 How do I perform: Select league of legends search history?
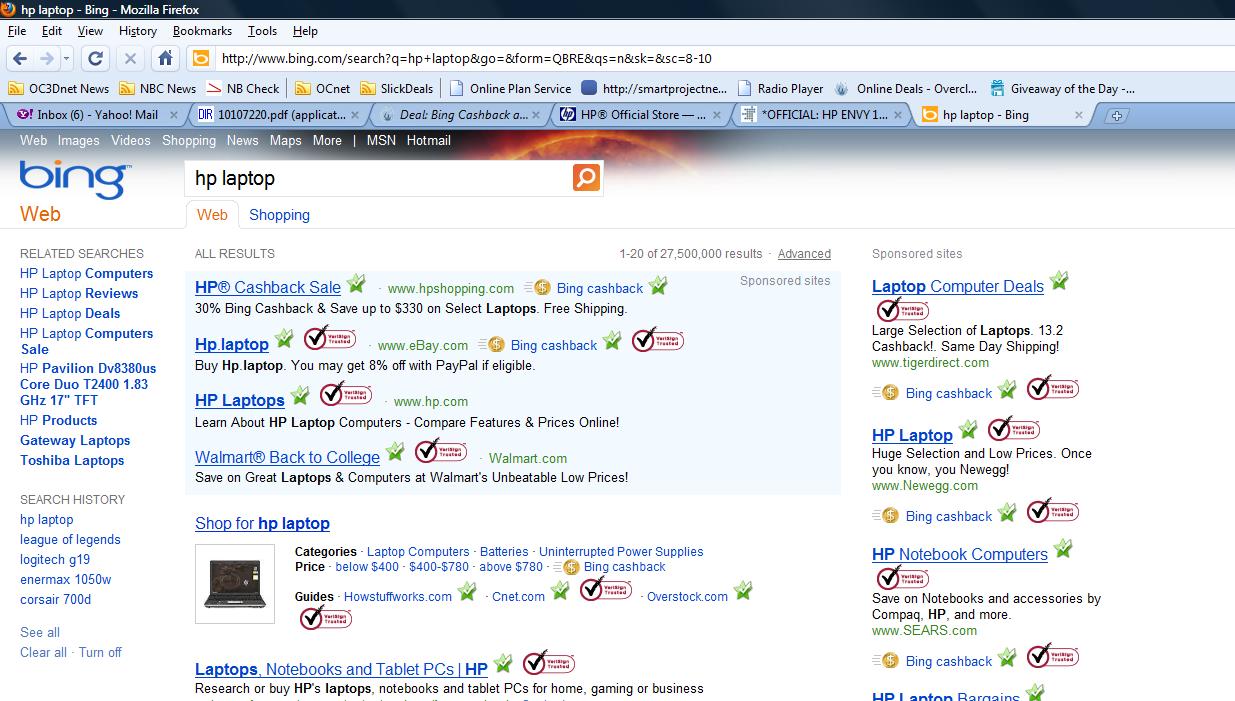coord(70,539)
